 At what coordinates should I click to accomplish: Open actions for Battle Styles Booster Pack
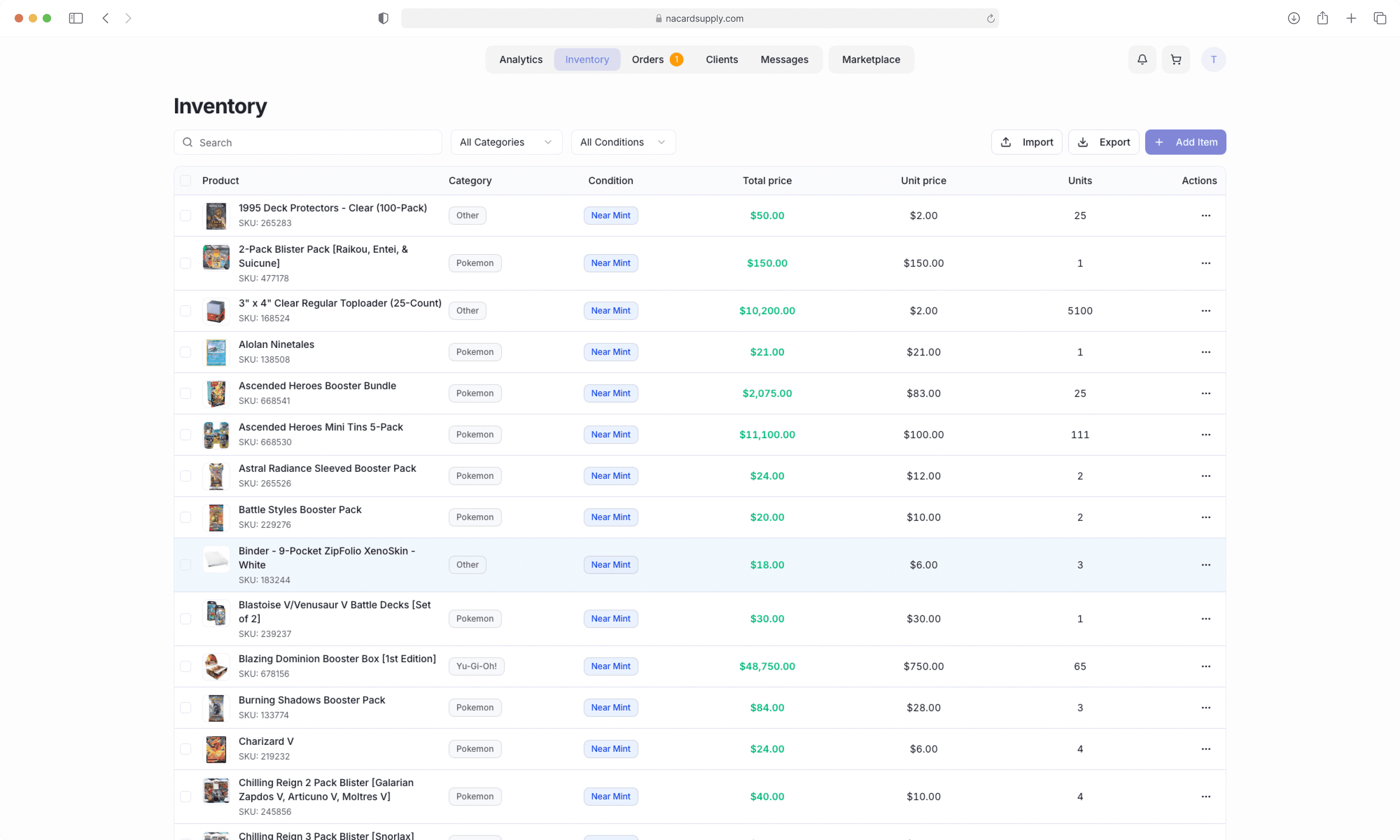pos(1206,517)
